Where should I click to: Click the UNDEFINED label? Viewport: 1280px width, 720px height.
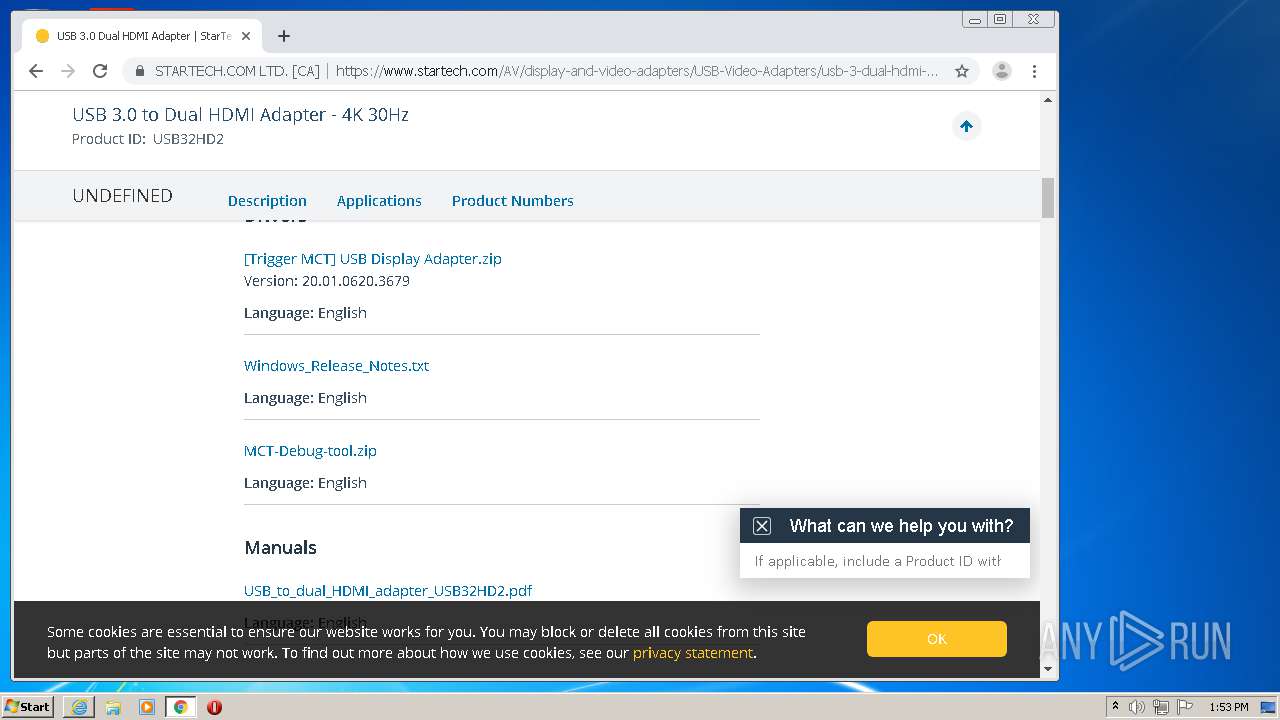coord(122,196)
